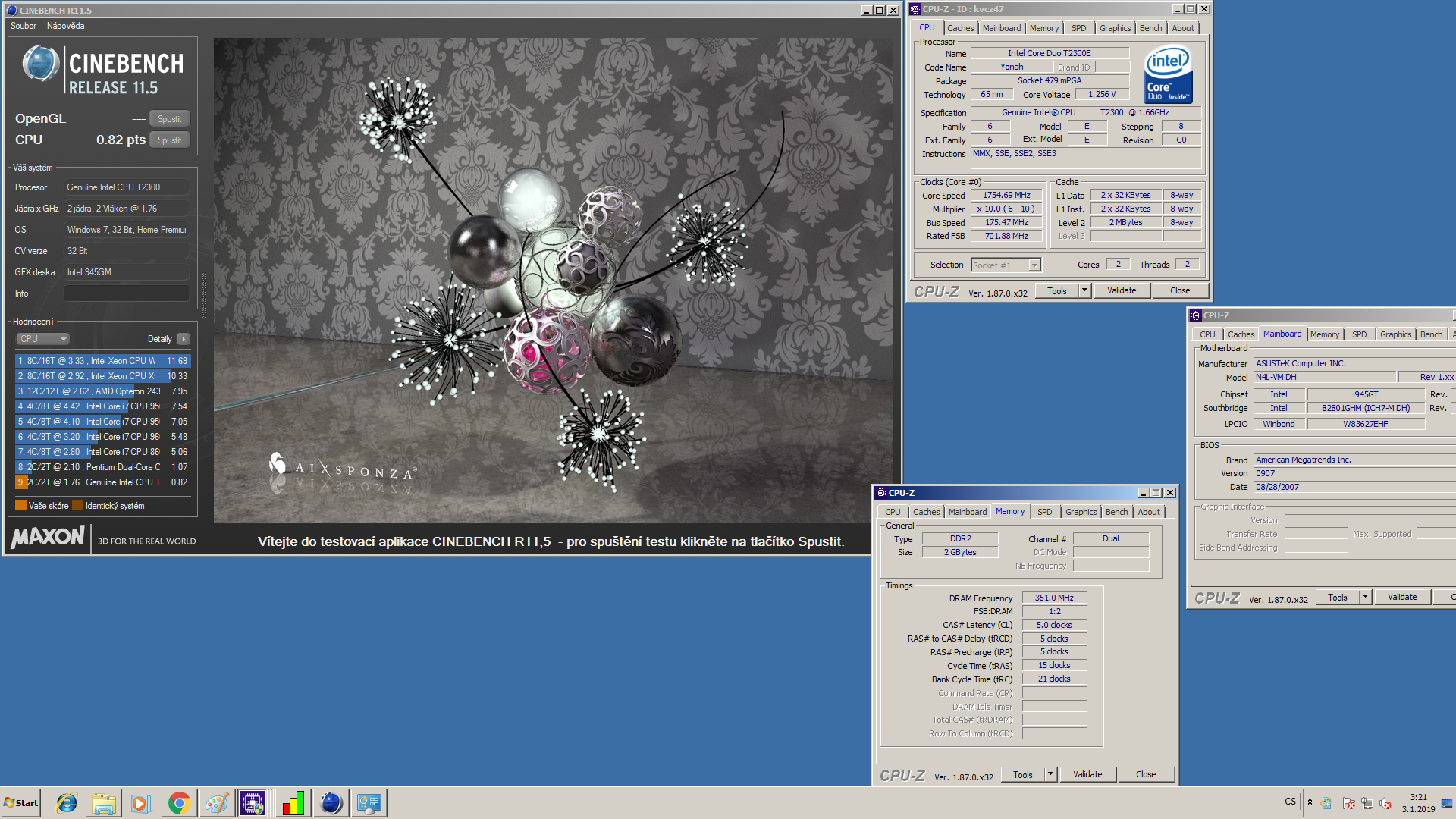Click Validate in the top CPU-Z window
Viewport: 1456px width, 819px height.
click(x=1122, y=290)
